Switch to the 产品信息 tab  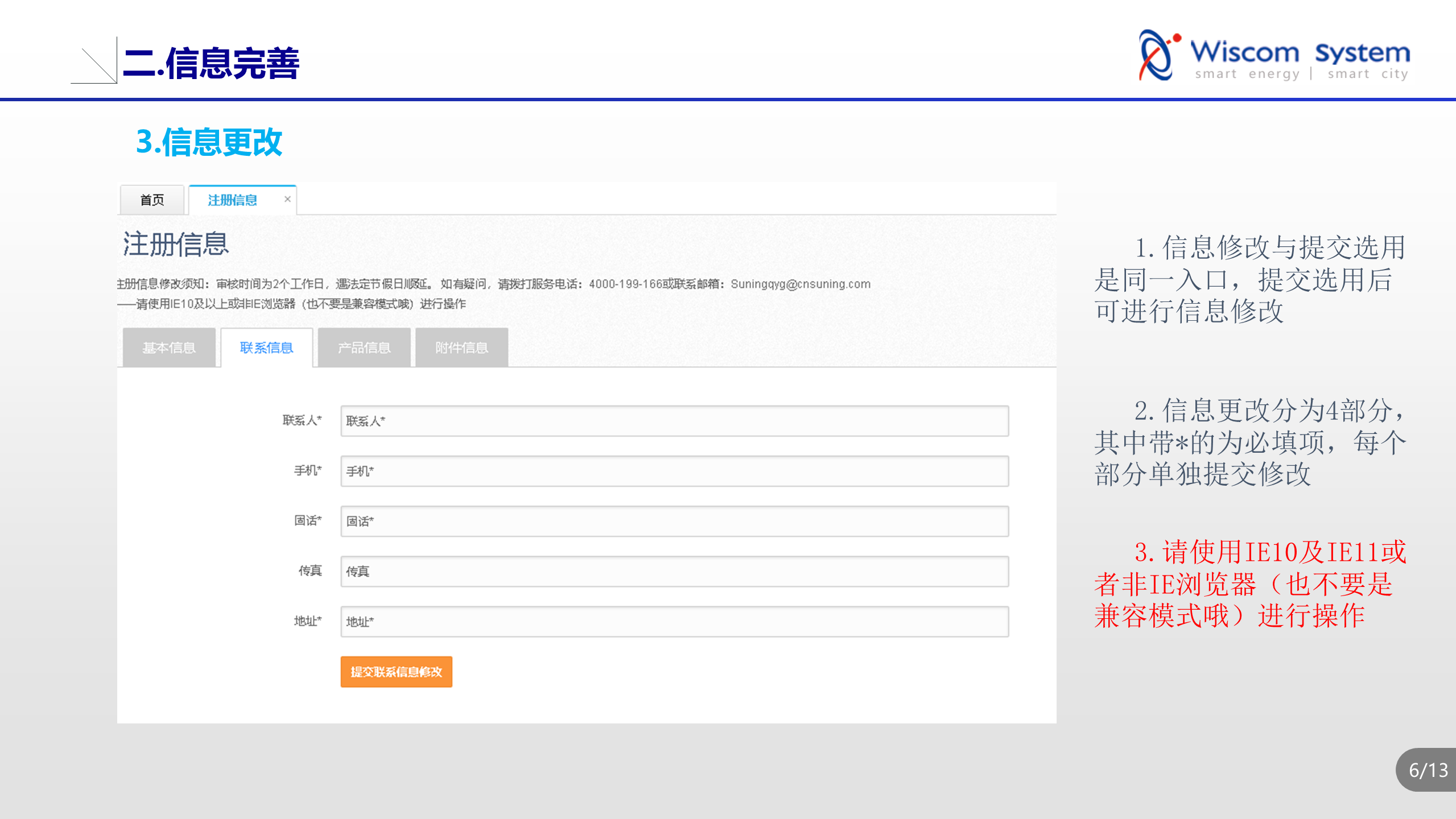[364, 348]
